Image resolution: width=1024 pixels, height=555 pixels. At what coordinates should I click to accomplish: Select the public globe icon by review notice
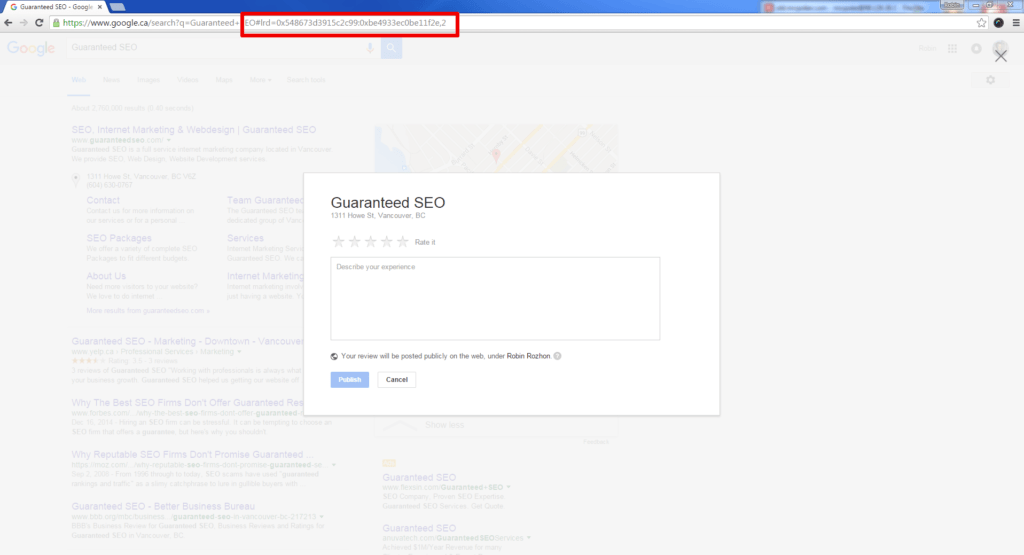click(x=334, y=356)
